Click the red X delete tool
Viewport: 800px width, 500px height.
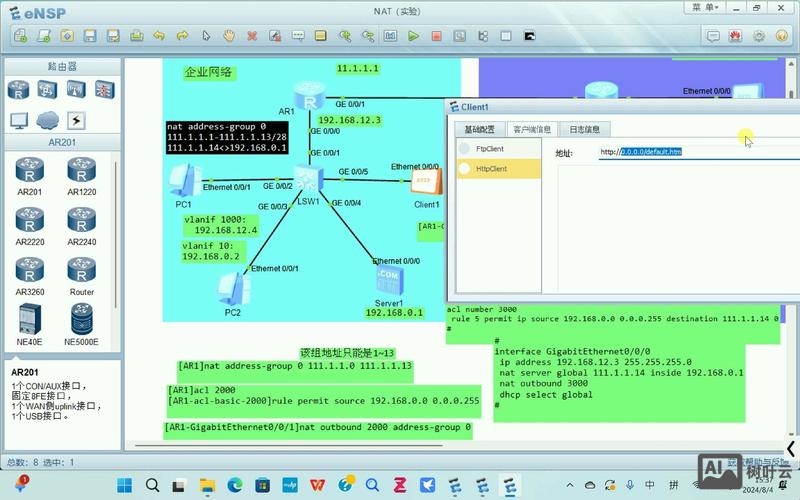point(251,36)
